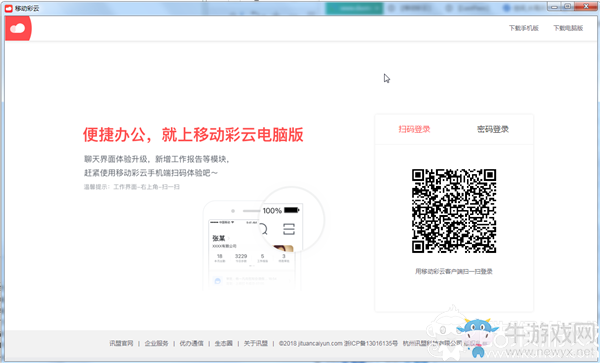Image resolution: width=600 pixels, height=363 pixels.
Task: Switch to the 密码登录 tab
Action: [x=493, y=129]
